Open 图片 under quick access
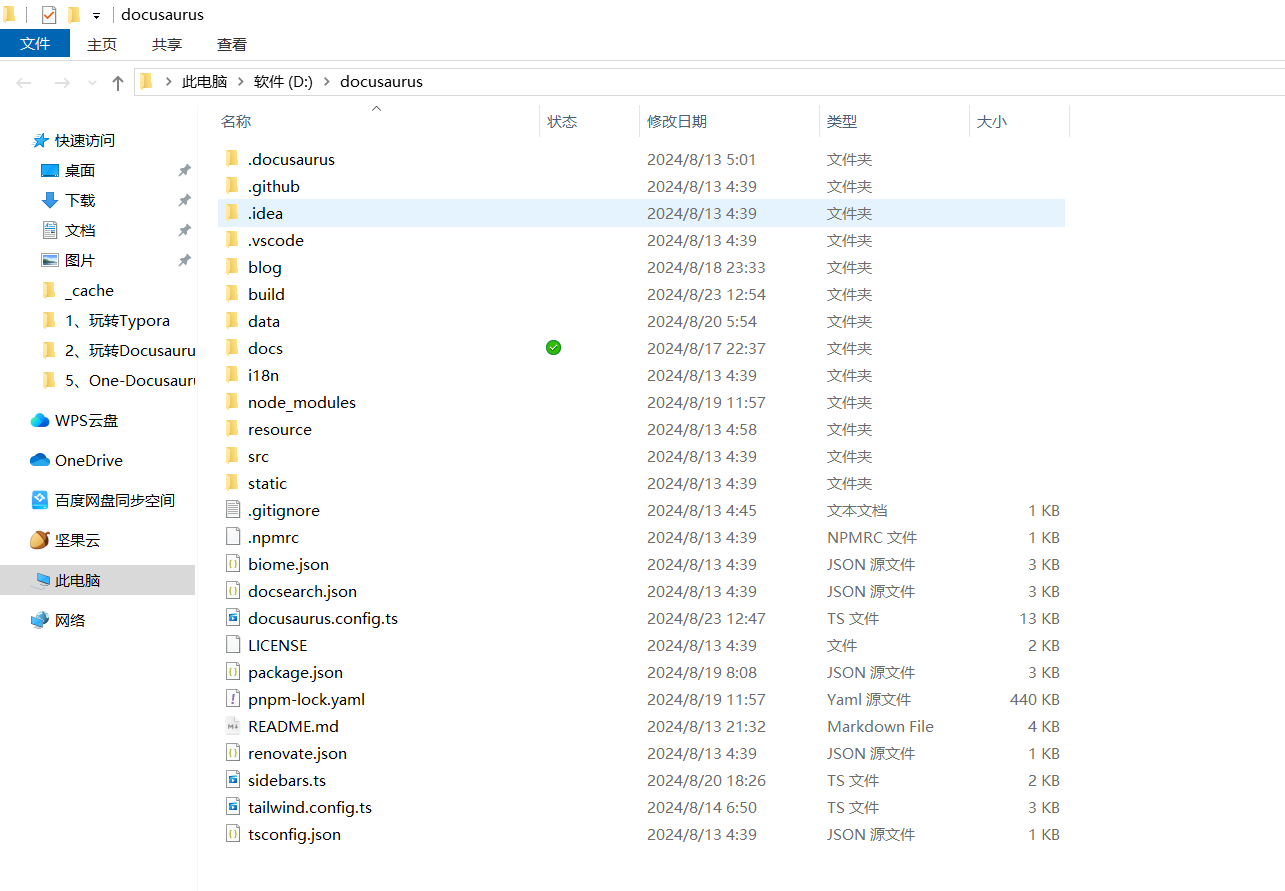 click(68, 261)
